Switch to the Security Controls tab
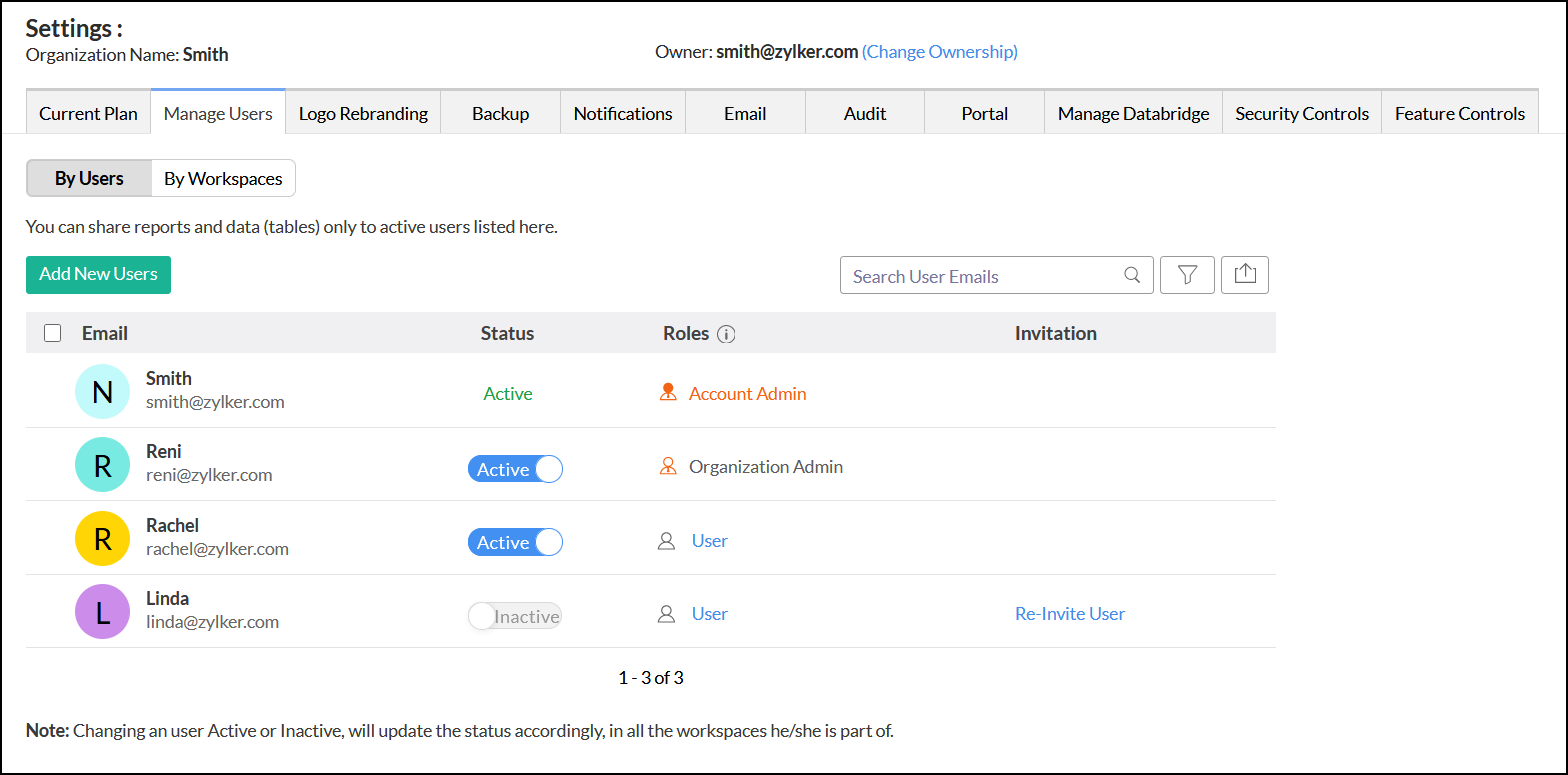 [x=1301, y=113]
